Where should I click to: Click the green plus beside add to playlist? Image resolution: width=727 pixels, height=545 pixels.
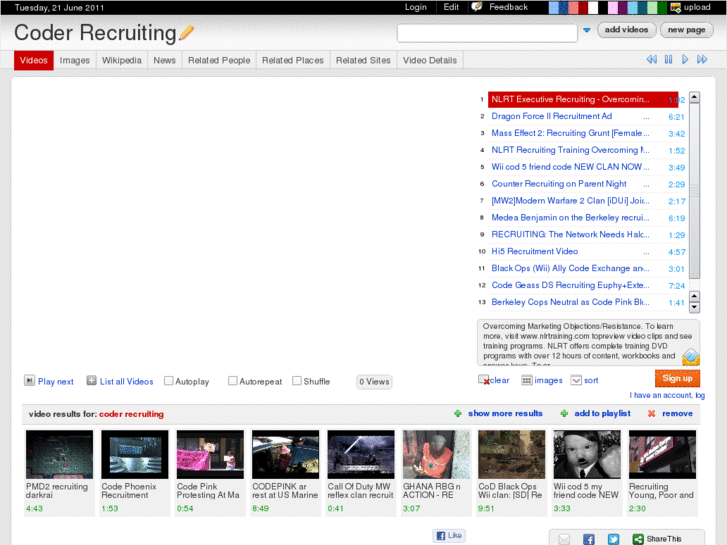[564, 413]
